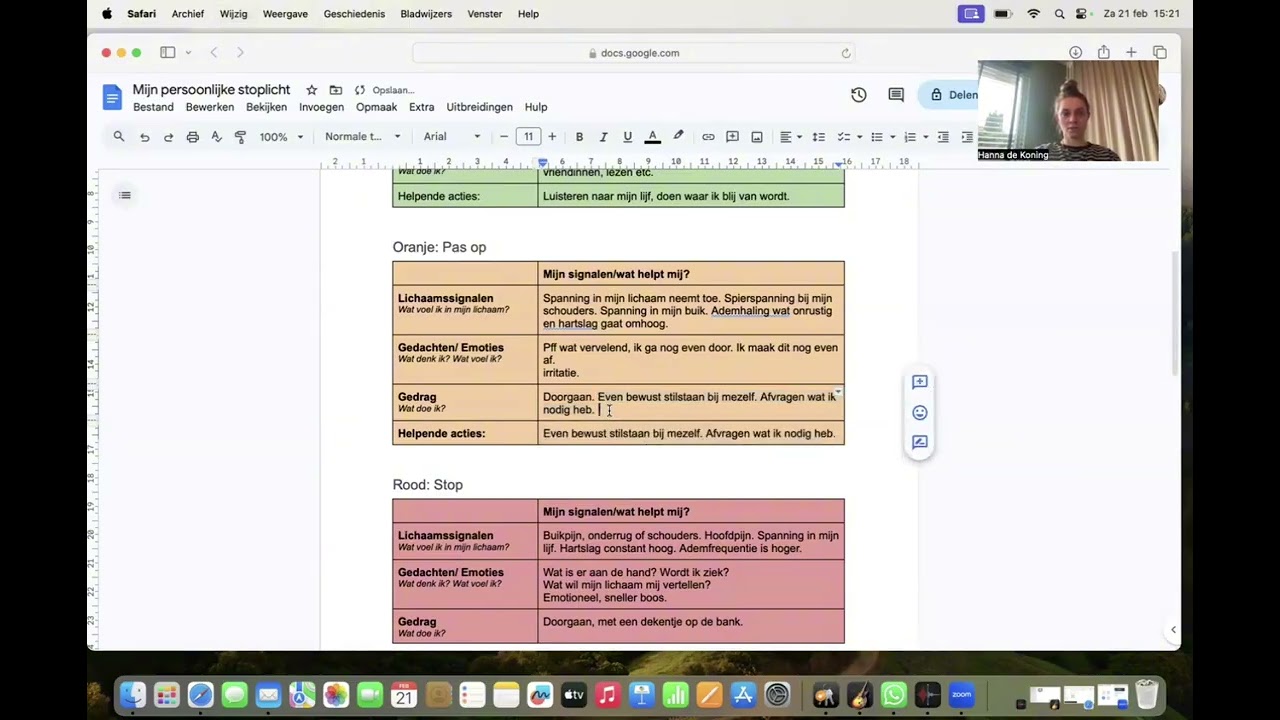1280x720 pixels.
Task: Open the Invoegen menu
Action: point(321,107)
